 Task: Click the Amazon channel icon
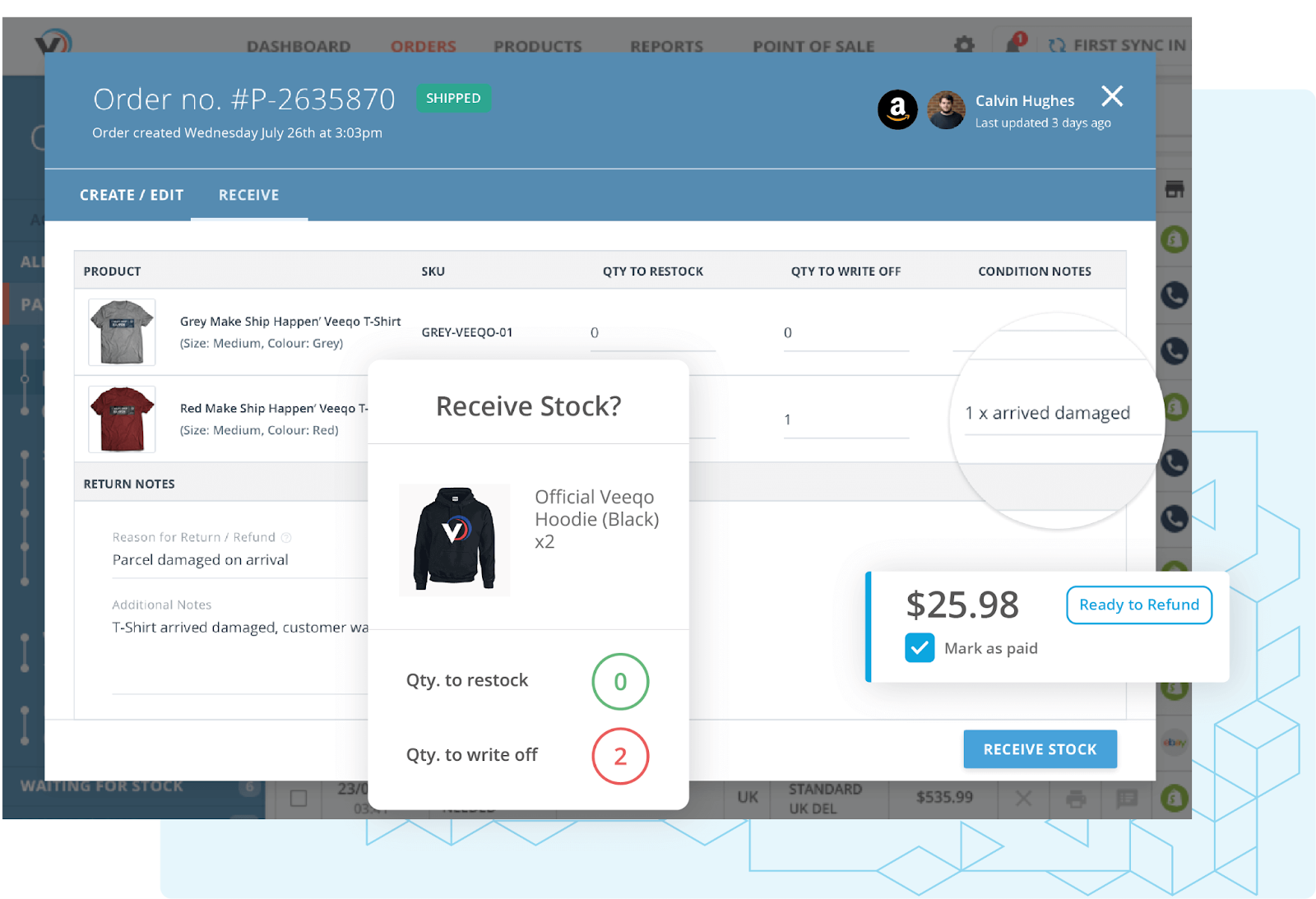click(897, 109)
